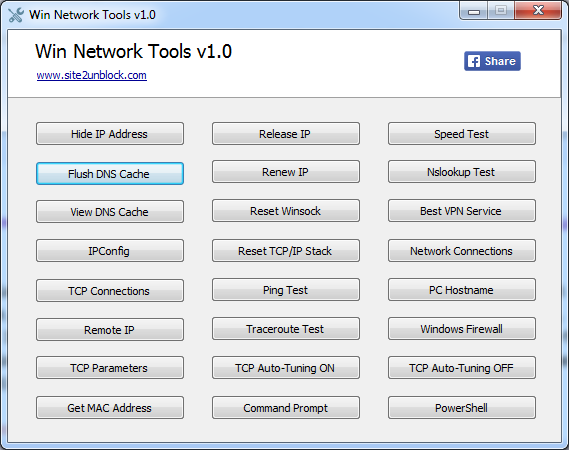570x451 pixels.
Task: Reset the TCP/IP Stack
Action: 286,251
